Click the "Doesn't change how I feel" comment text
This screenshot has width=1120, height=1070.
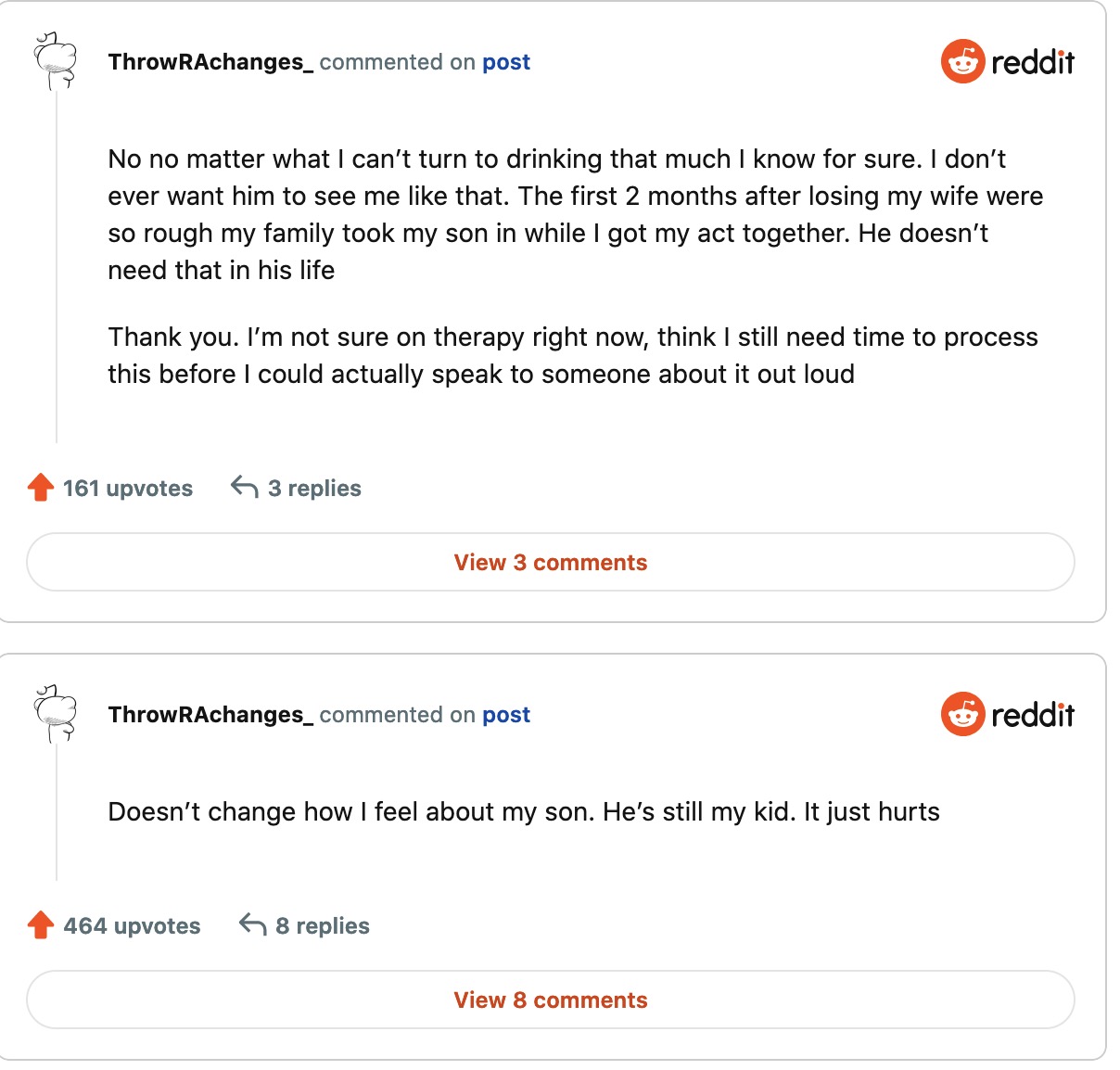(x=524, y=812)
